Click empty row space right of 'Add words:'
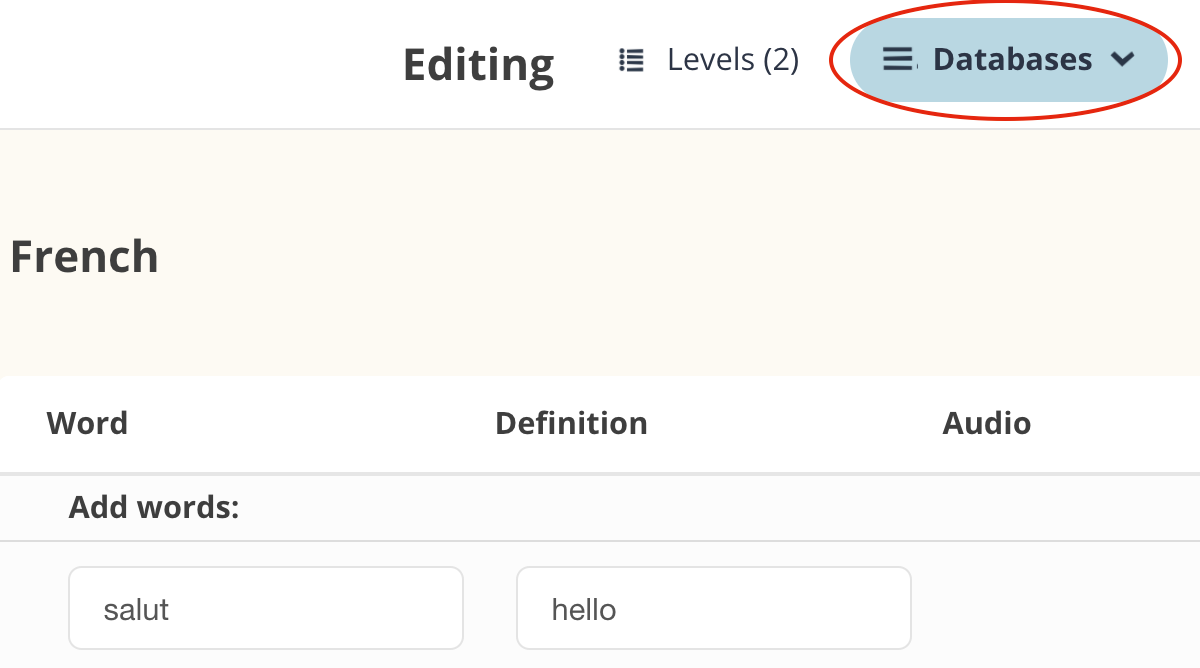 [x=700, y=508]
